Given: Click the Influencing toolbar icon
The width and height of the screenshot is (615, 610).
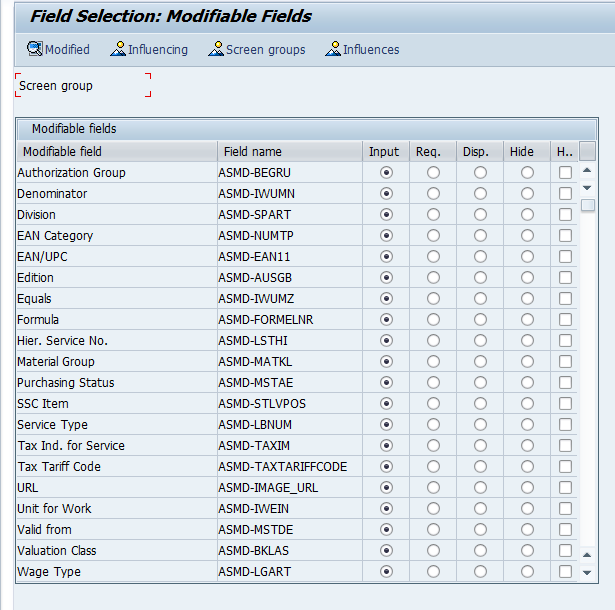Looking at the screenshot, I should (118, 49).
